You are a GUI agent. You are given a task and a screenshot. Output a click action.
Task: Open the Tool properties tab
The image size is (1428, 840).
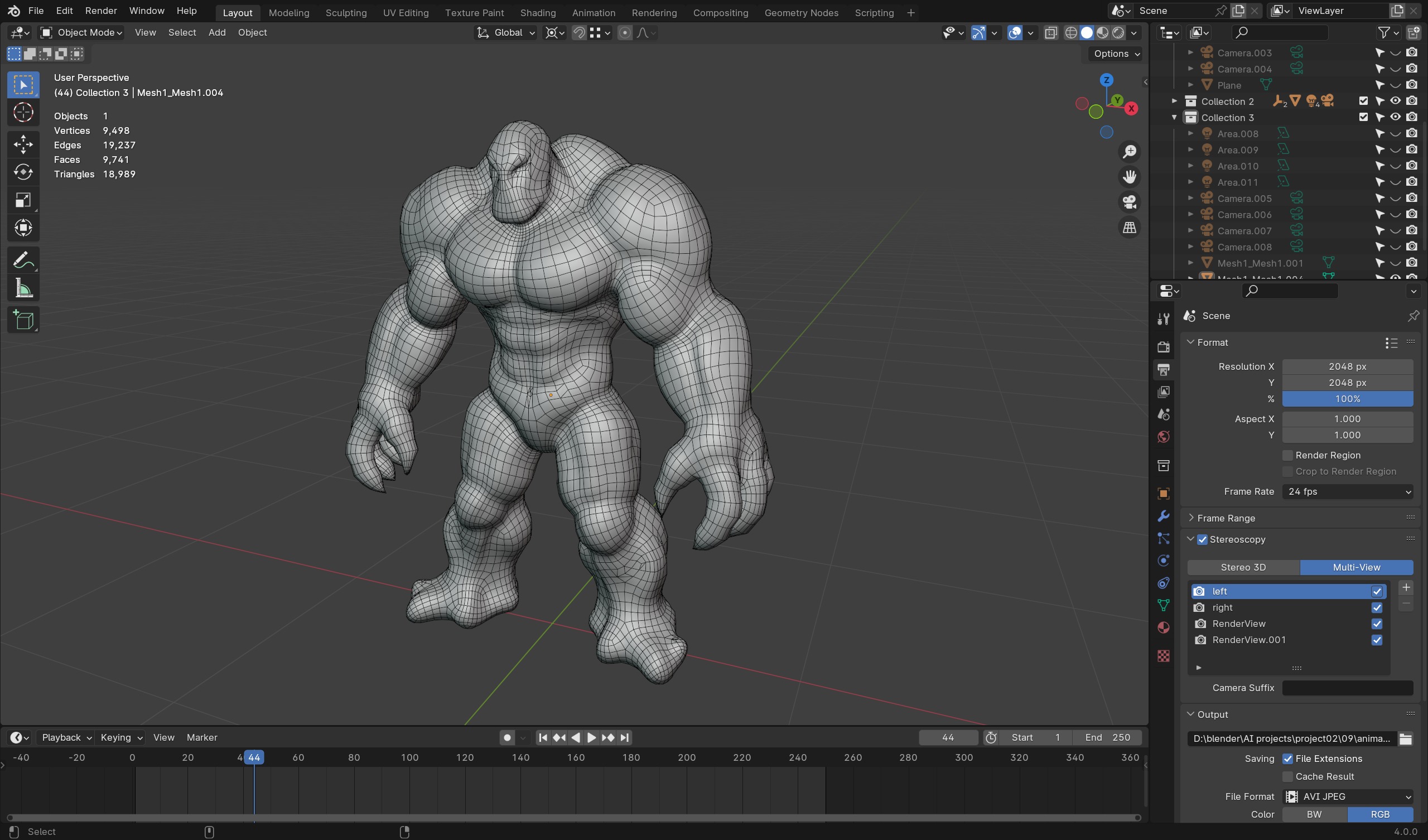pyautogui.click(x=1164, y=319)
